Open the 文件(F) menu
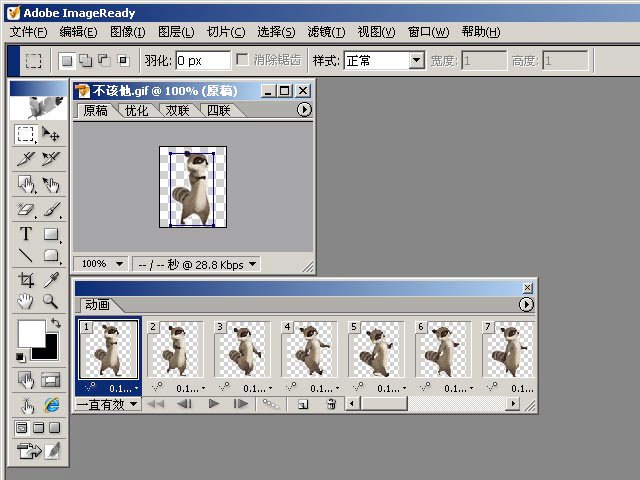Viewport: 640px width, 480px height. pyautogui.click(x=29, y=32)
